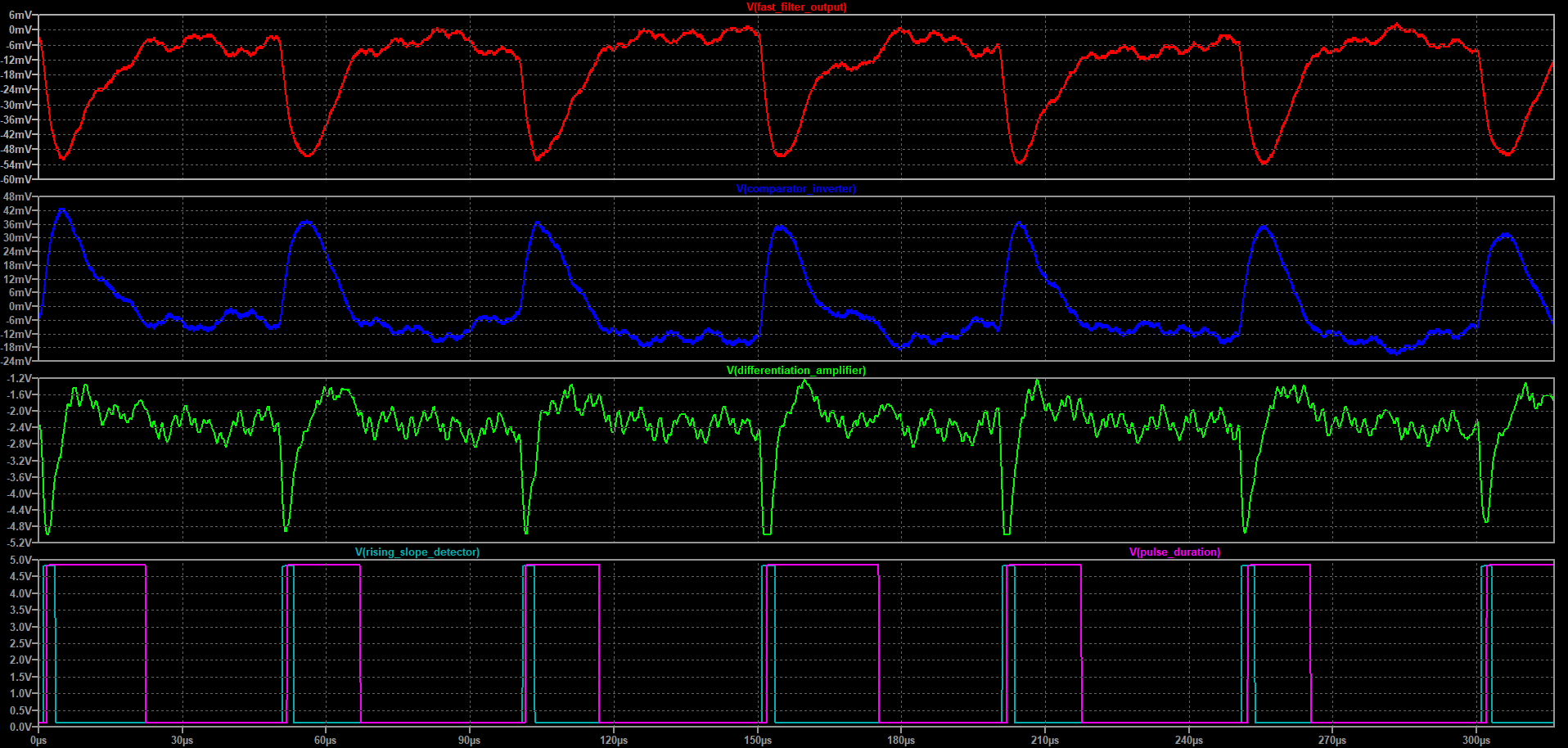Click -5.2V on the differentiation amplifier axis
Screen dimensions: 1568x748
pos(19,543)
